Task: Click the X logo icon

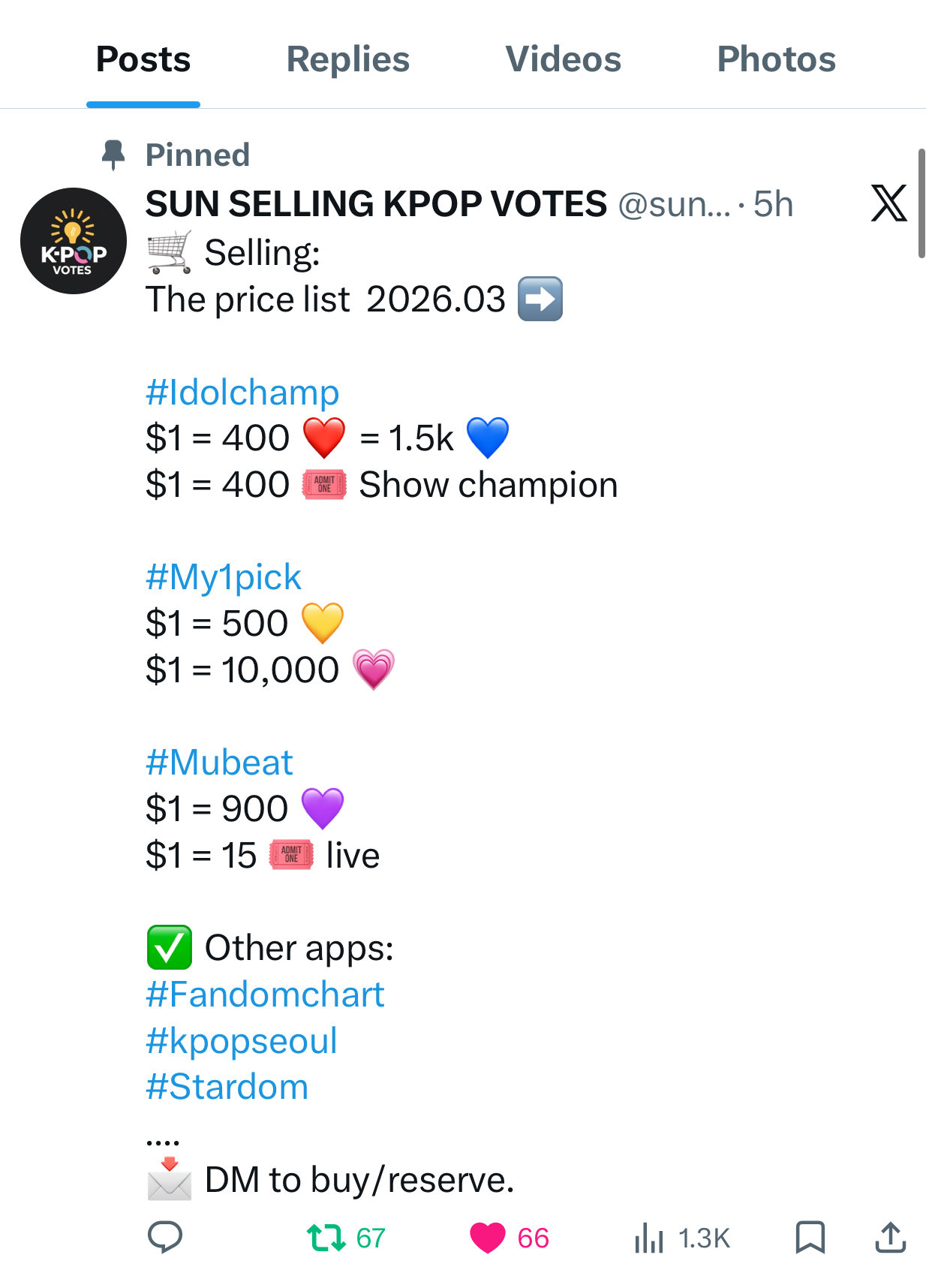Action: click(888, 203)
